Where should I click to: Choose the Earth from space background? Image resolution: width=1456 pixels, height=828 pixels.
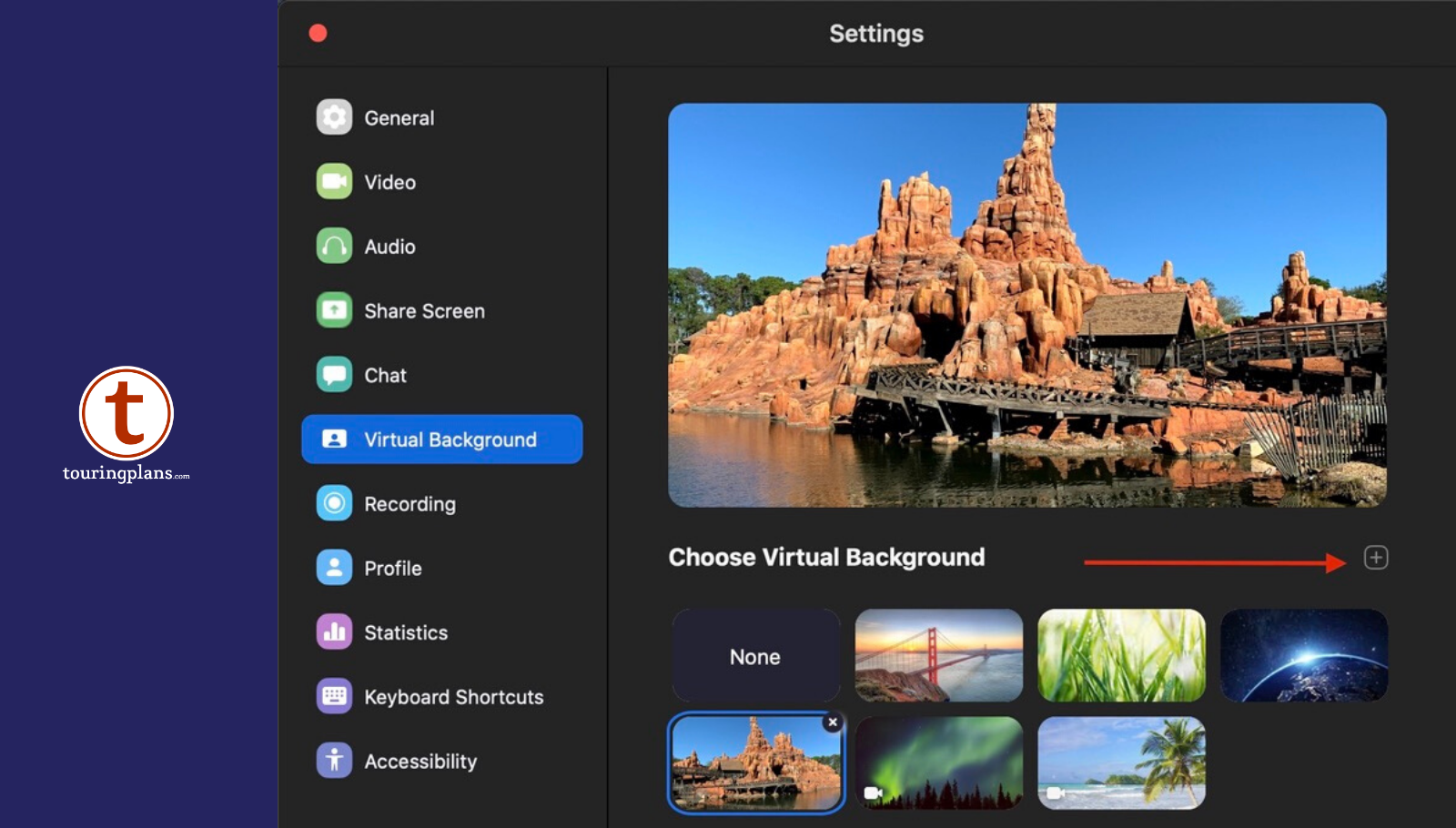click(1304, 656)
